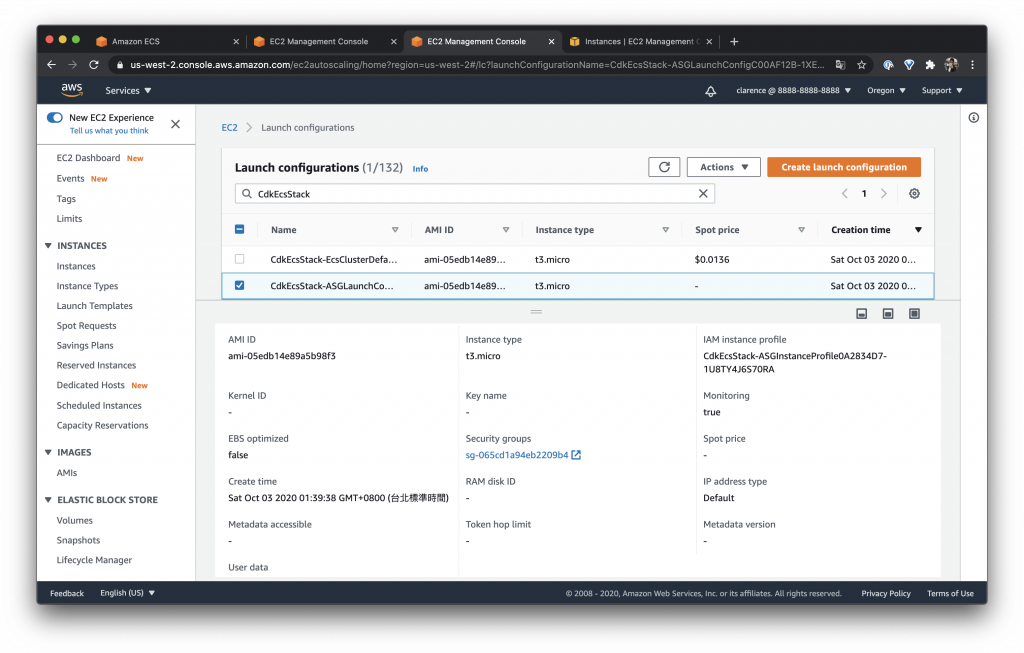Viewport: 1024px width, 653px height.
Task: Maximize details pane to full height
Action: (x=914, y=314)
